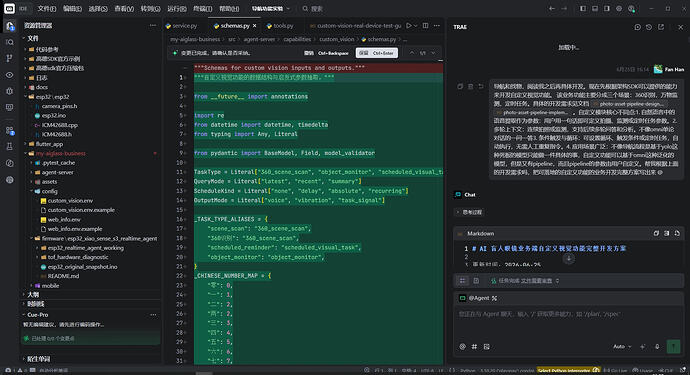
Task: Open the Run and Debug bug icon
Action: tap(10, 91)
